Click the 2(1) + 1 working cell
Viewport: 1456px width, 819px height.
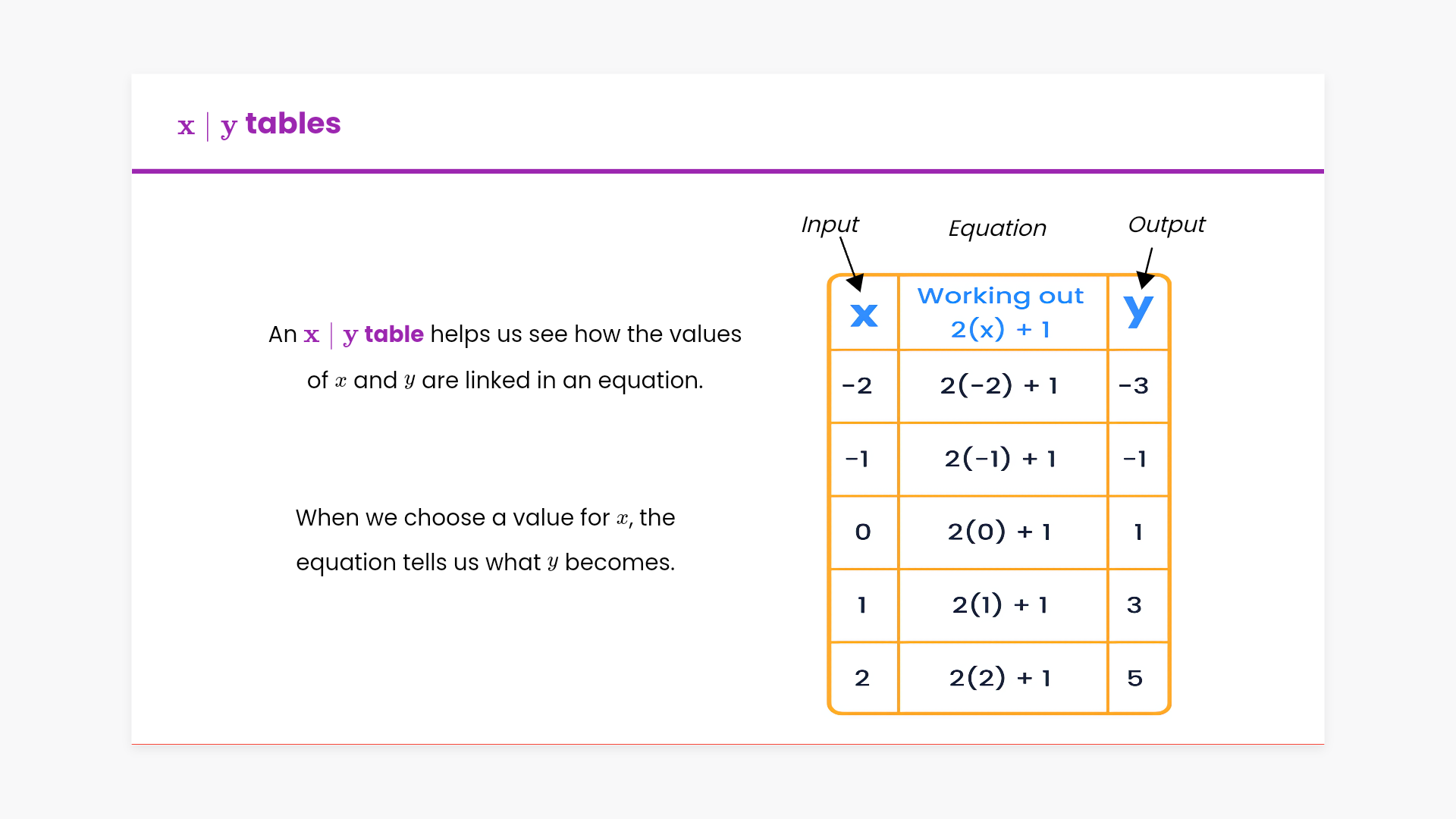pyautogui.click(x=999, y=604)
